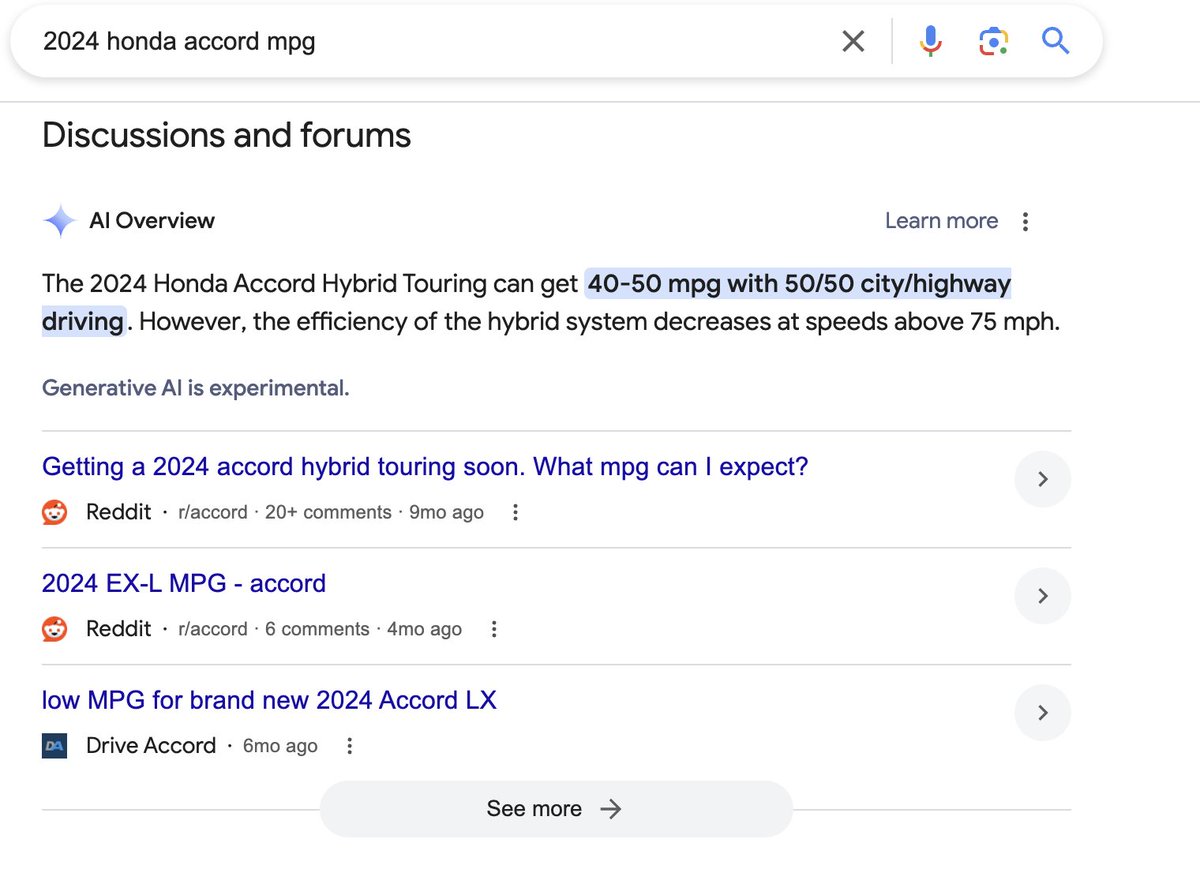1200x884 pixels.
Task: Click Reddit icon for hybrid touring post
Action: [55, 512]
